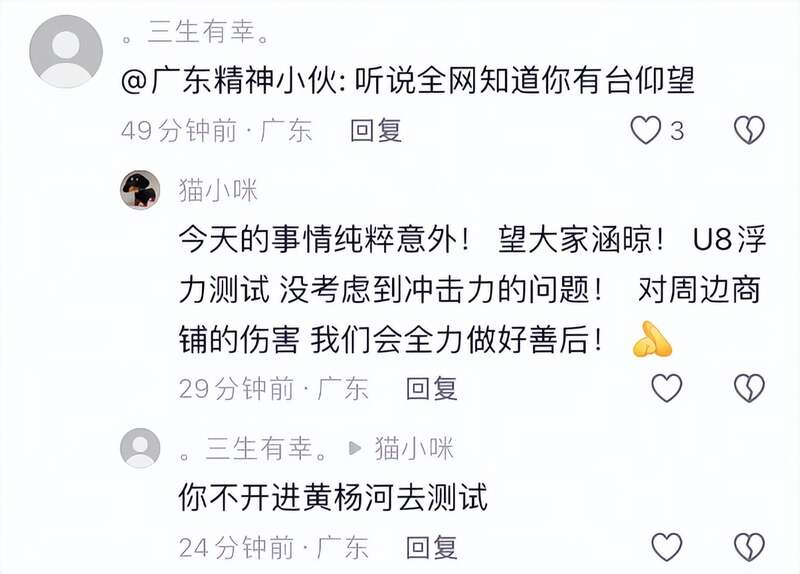Reply to the comment posted 24分钟前
800x574 pixels.
pos(432,547)
